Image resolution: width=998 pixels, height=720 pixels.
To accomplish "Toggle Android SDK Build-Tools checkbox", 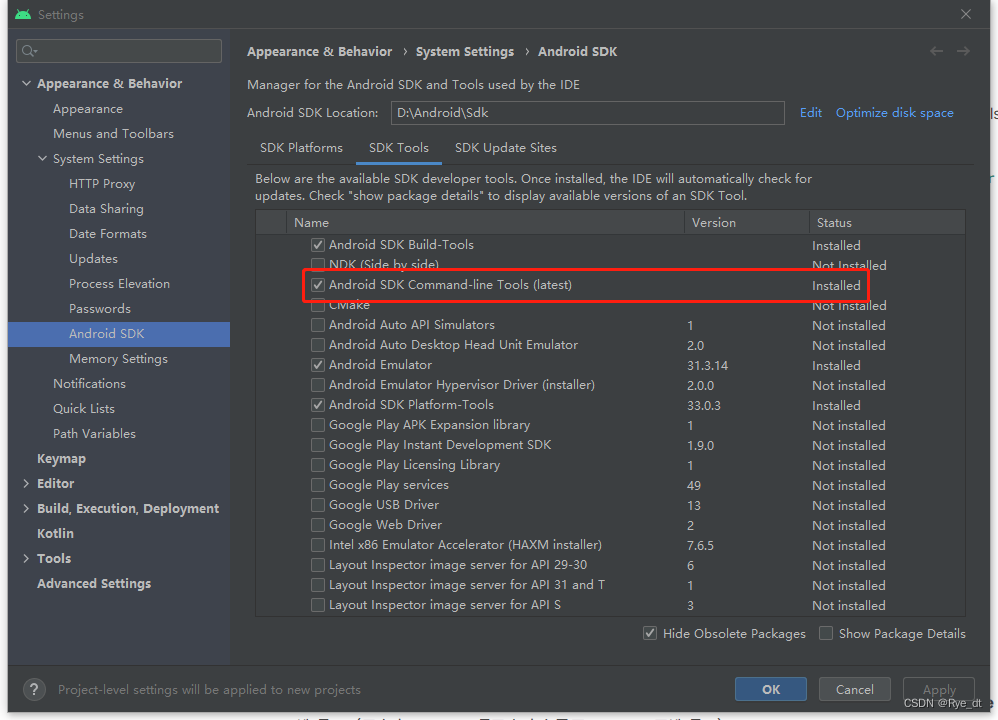I will click(318, 244).
